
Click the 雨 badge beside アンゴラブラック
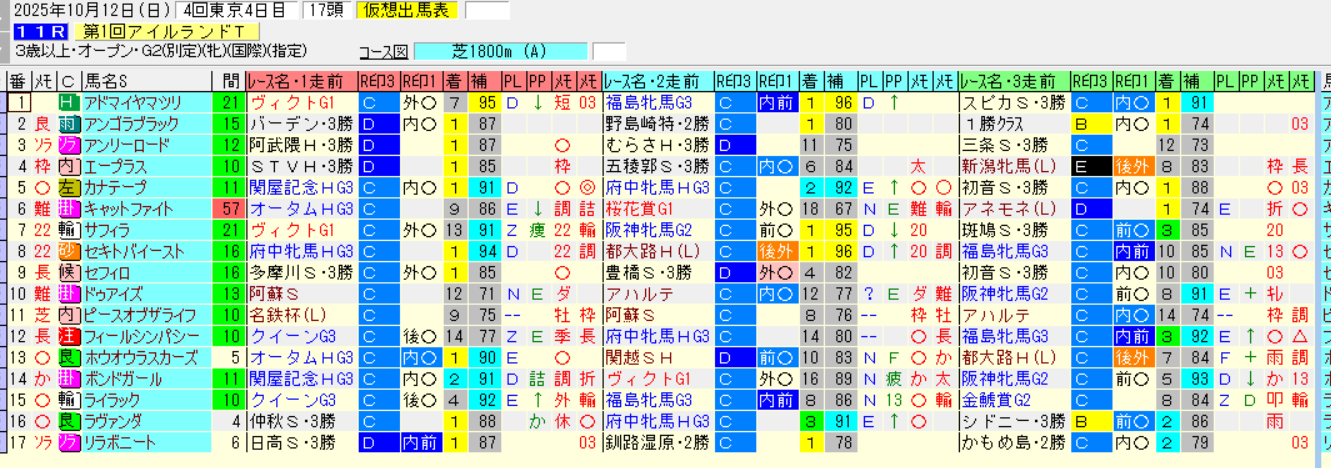[x=69, y=124]
